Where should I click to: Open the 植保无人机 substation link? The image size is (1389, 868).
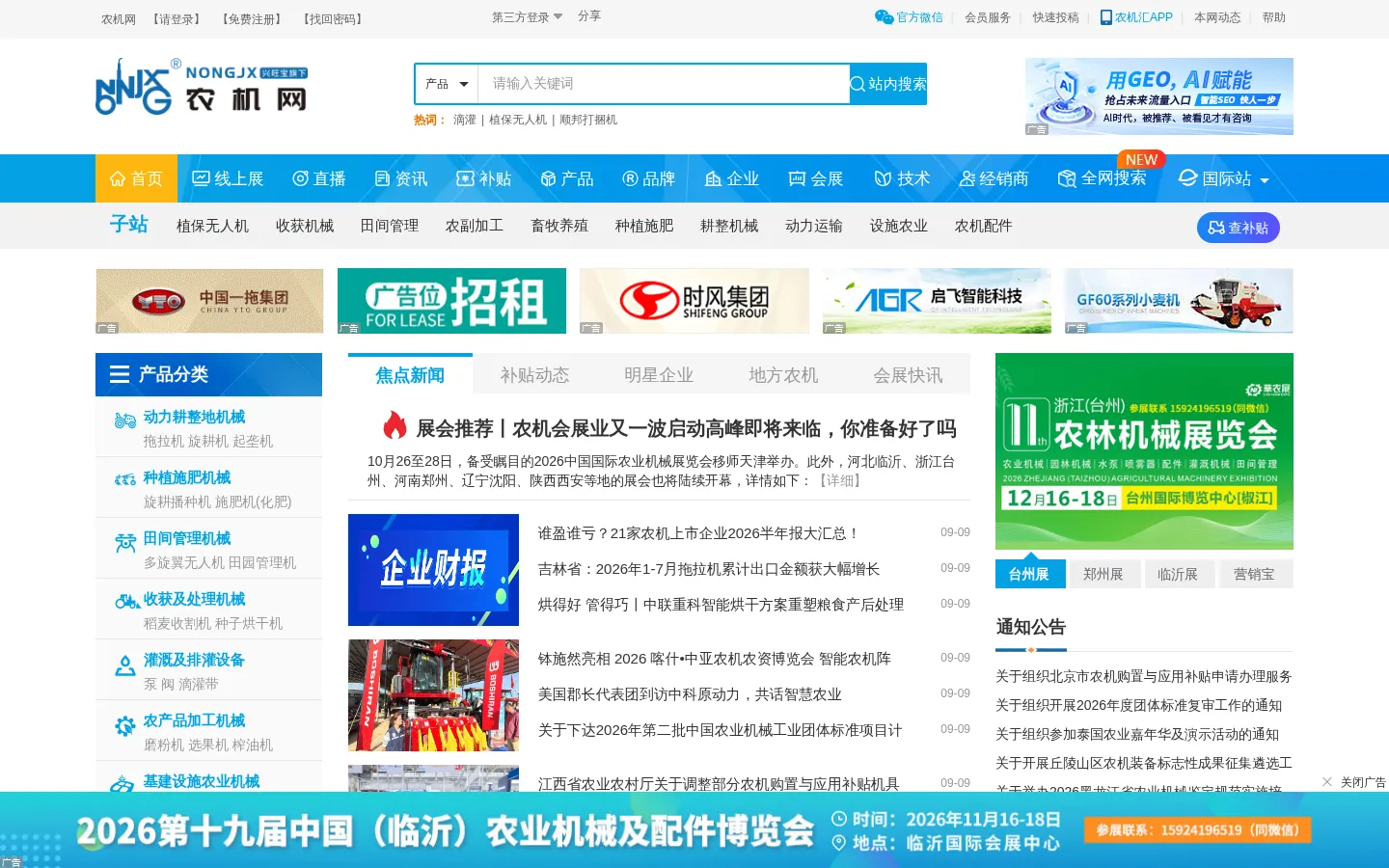pos(212,226)
